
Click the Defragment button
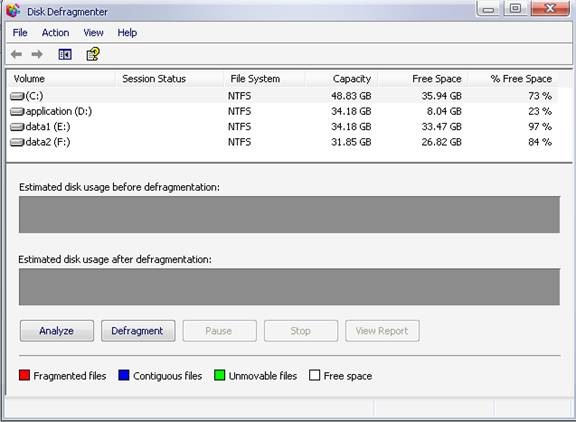pyautogui.click(x=138, y=331)
